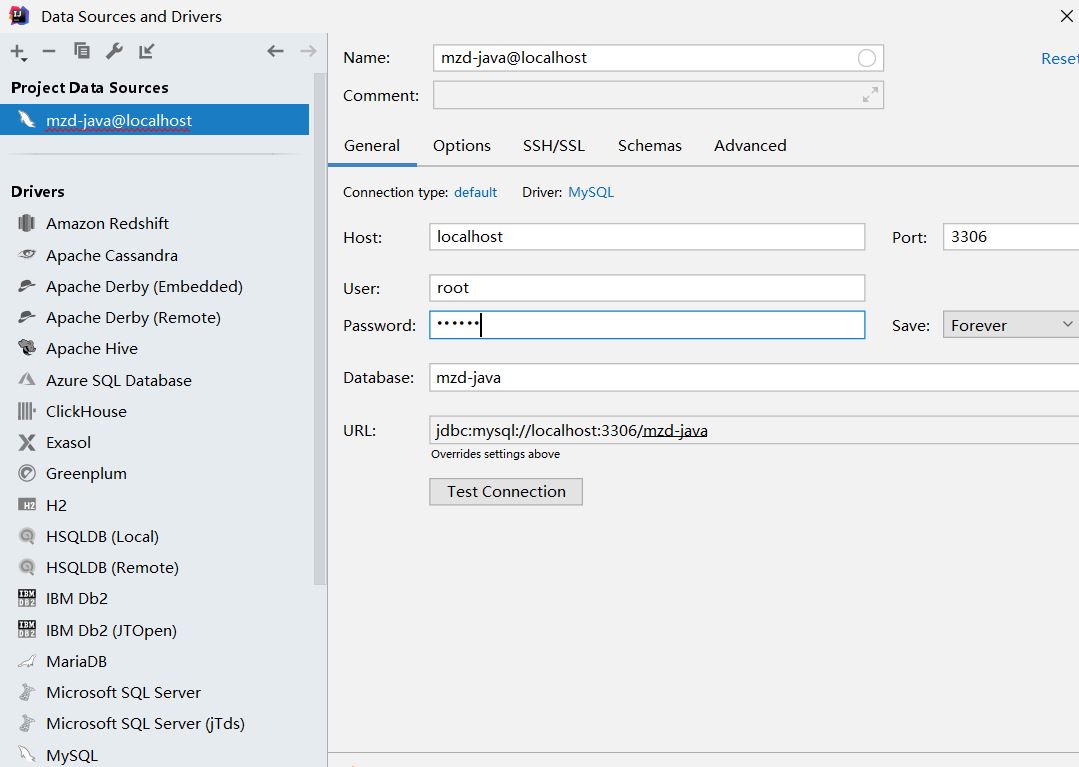Select the Exasol driver icon
The height and width of the screenshot is (767, 1079).
[26, 442]
